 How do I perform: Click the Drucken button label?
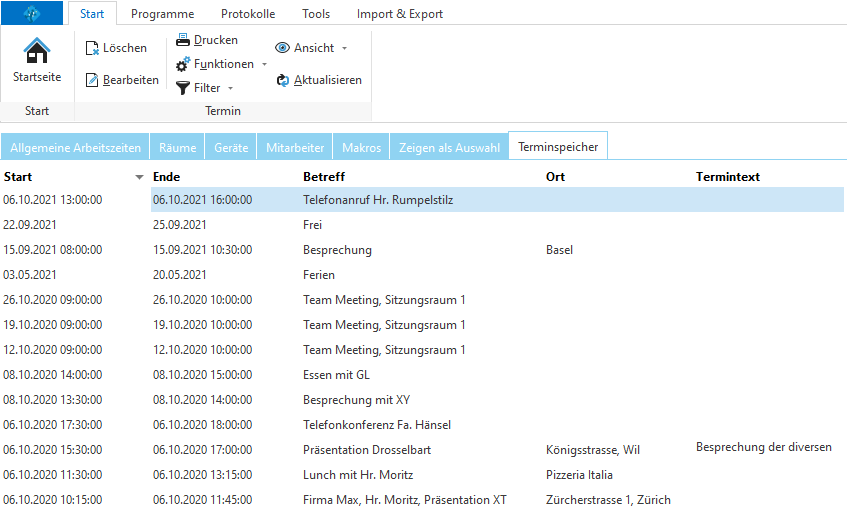pyautogui.click(x=216, y=40)
